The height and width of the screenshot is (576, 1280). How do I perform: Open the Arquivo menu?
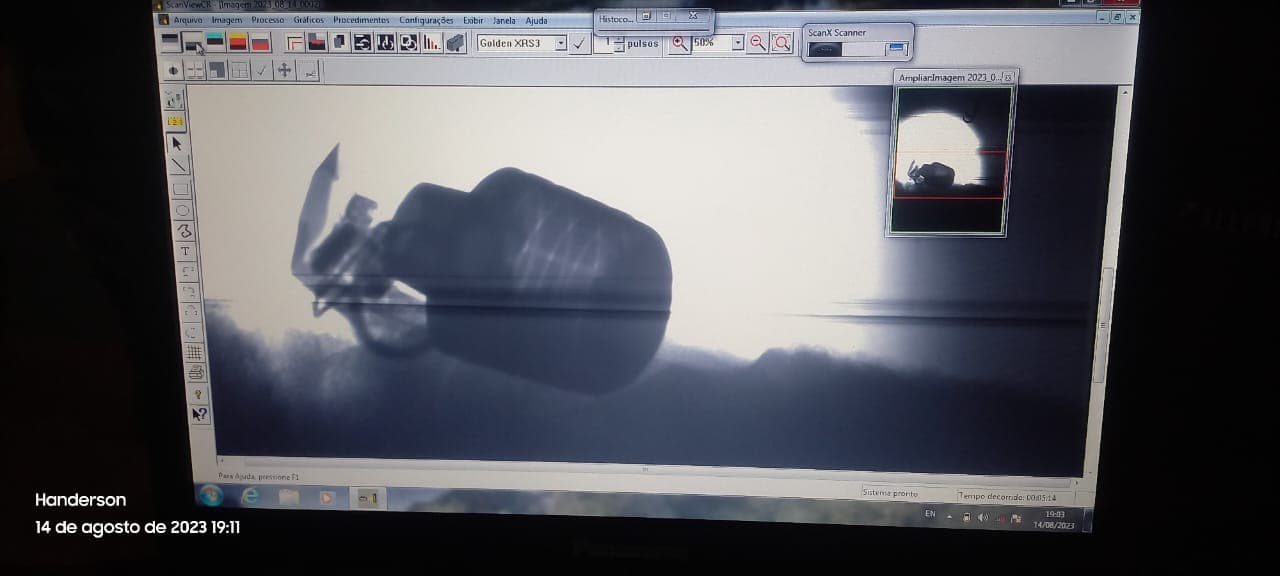point(187,20)
